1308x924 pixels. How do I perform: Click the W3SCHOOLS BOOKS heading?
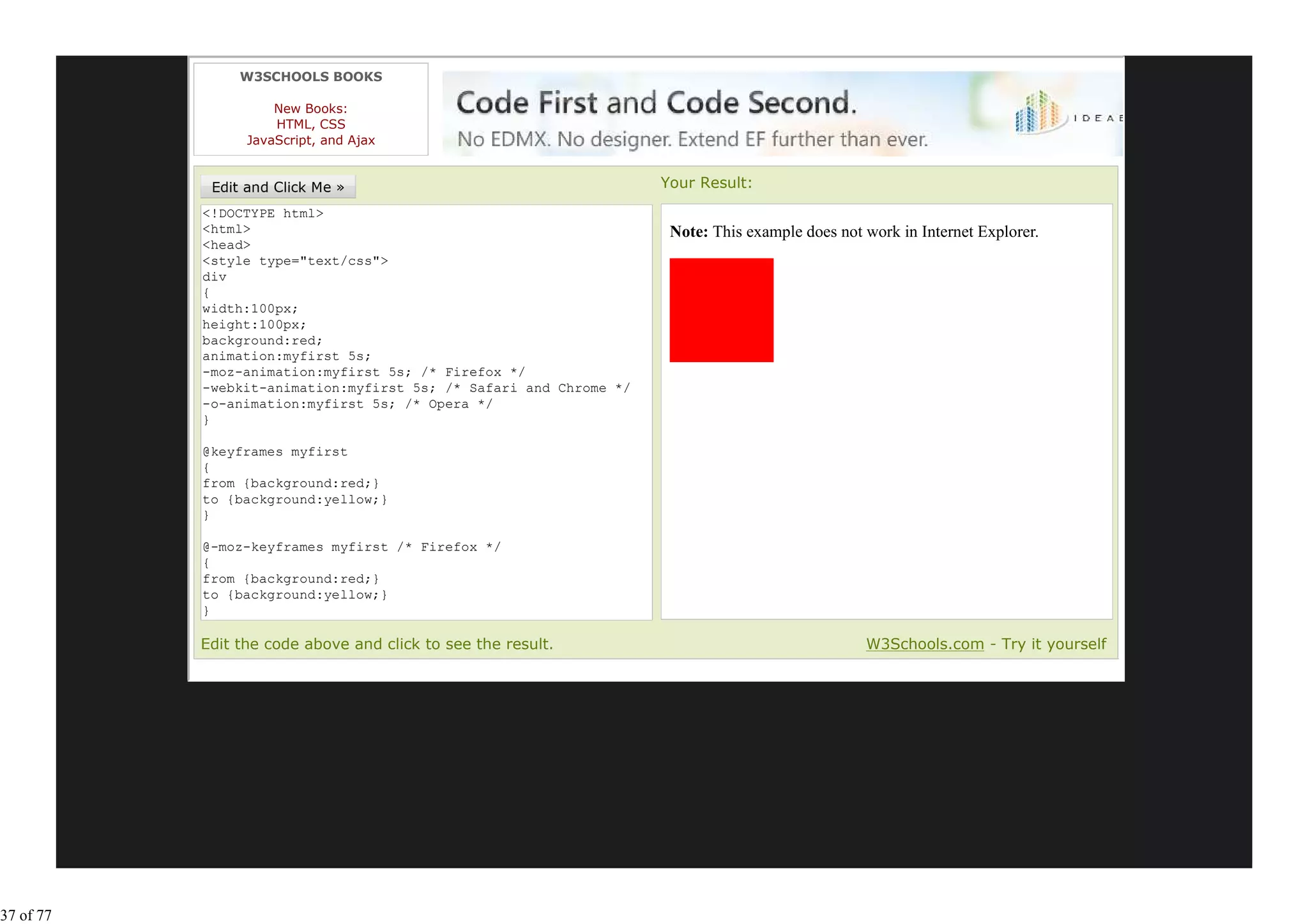pyautogui.click(x=310, y=77)
